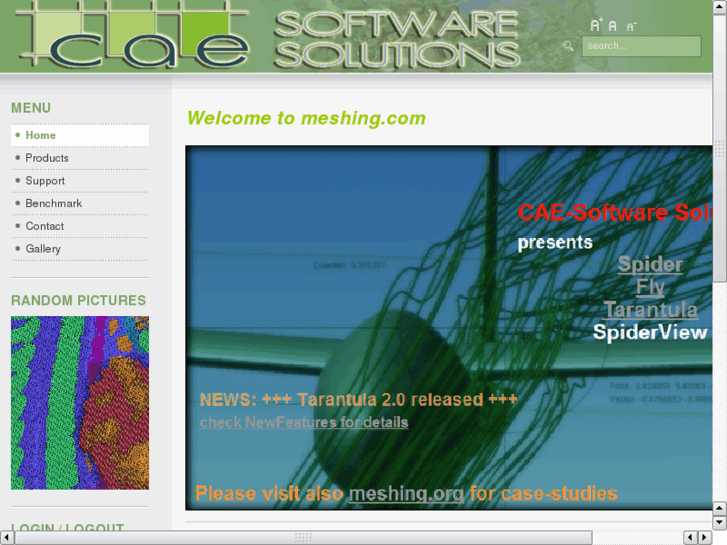Viewport: 727px width, 545px height.
Task: Open the Home menu item
Action: pos(80,135)
